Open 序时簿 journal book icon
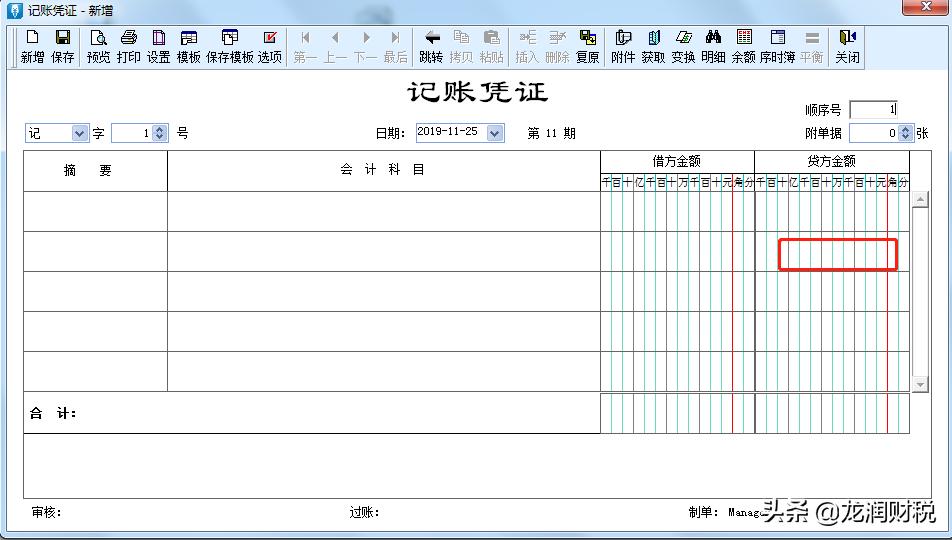The width and height of the screenshot is (952, 540). (778, 47)
